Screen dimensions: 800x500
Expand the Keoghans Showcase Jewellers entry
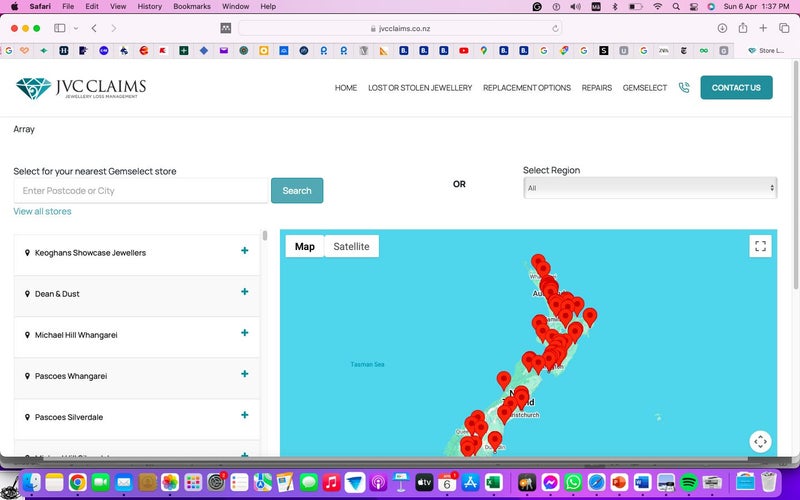coord(244,251)
